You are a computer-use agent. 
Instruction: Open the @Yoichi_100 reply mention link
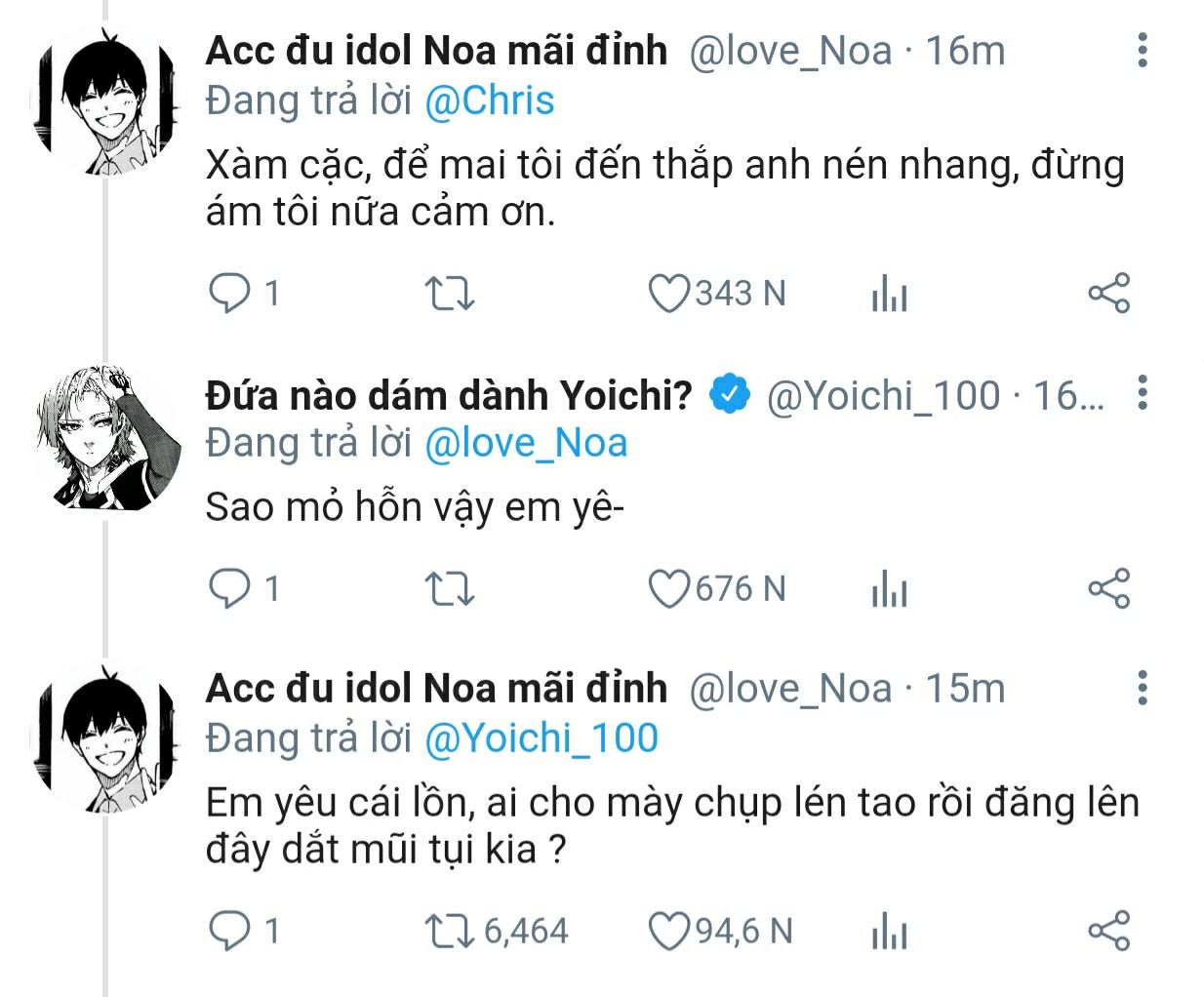pyautogui.click(x=542, y=738)
